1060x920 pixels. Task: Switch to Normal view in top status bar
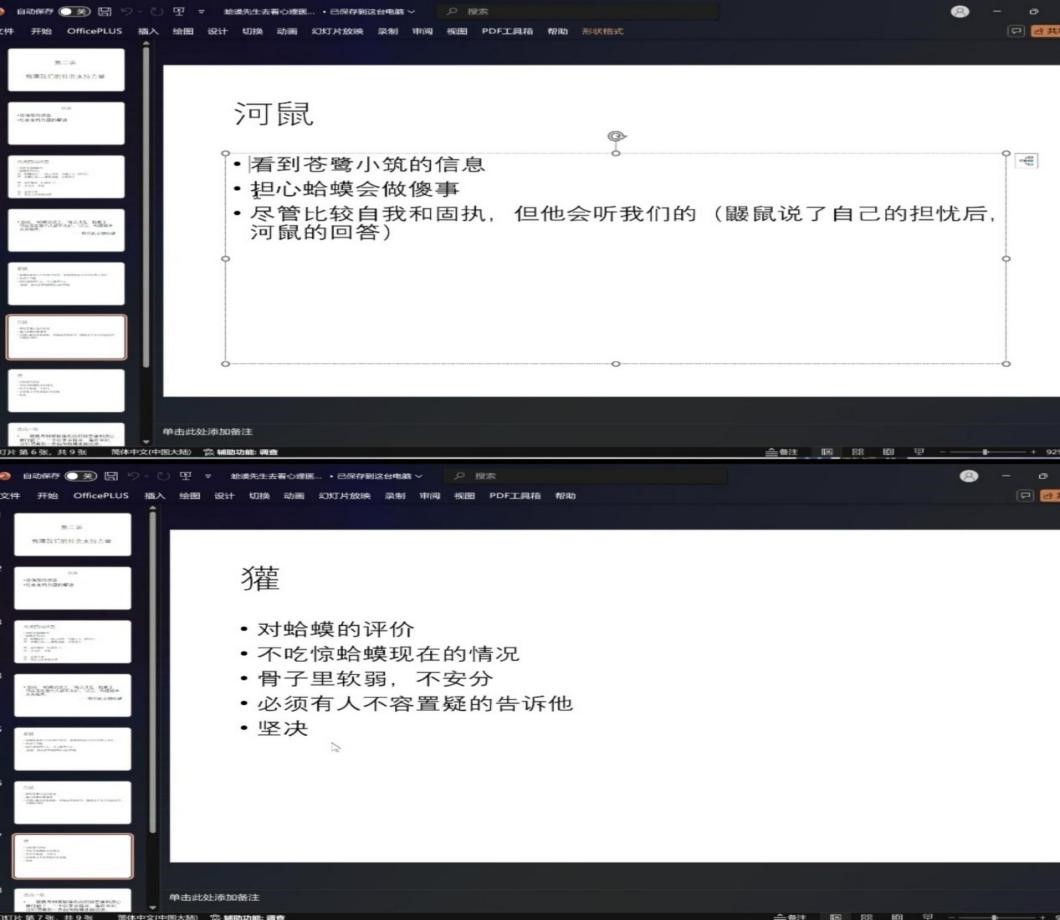827,453
